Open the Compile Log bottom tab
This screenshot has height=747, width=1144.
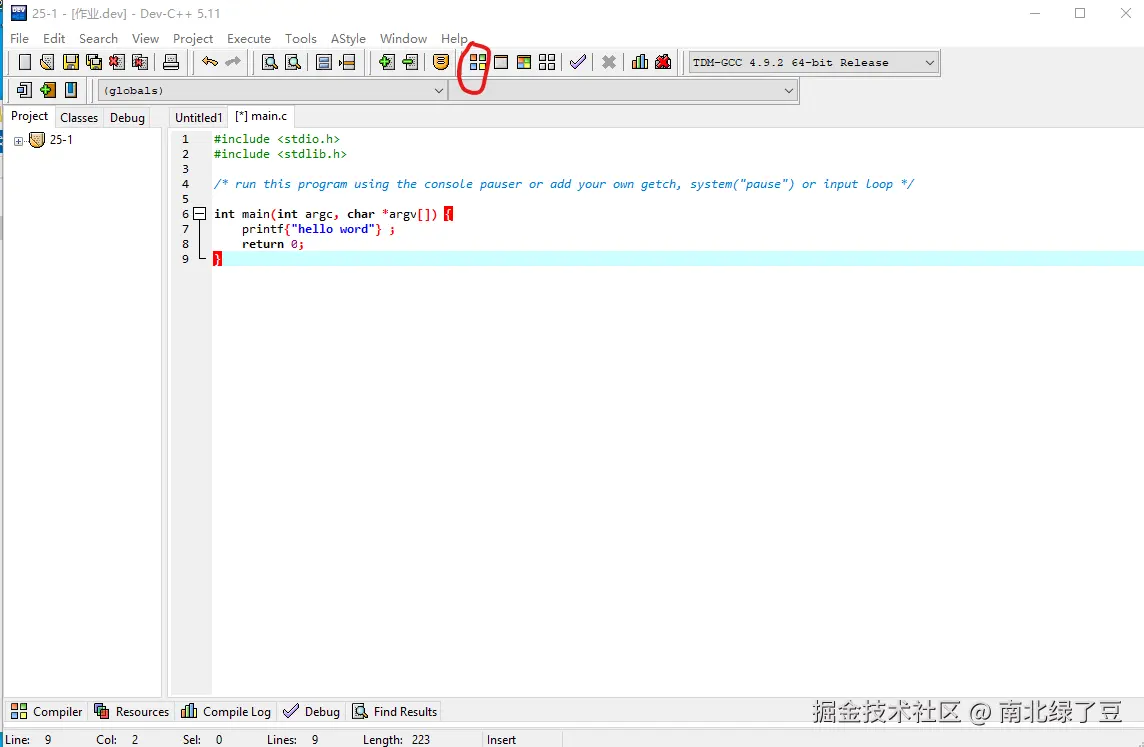click(226, 711)
